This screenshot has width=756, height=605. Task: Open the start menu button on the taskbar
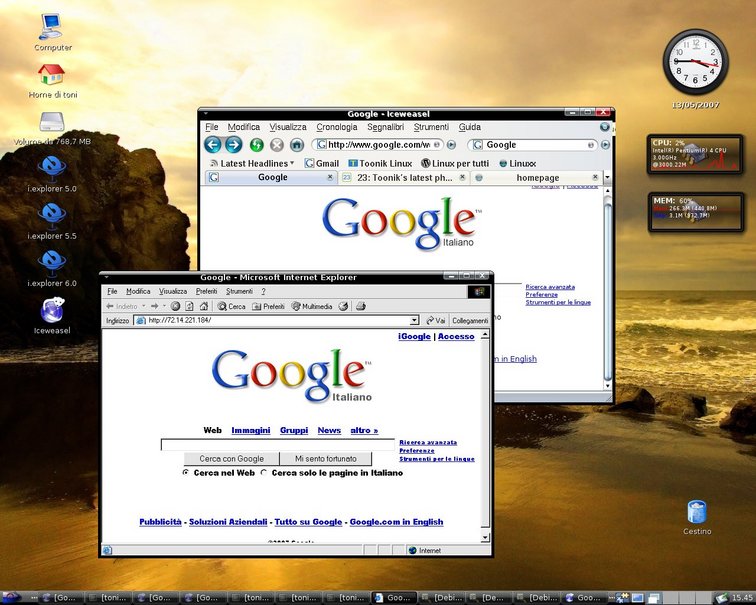coord(12,598)
